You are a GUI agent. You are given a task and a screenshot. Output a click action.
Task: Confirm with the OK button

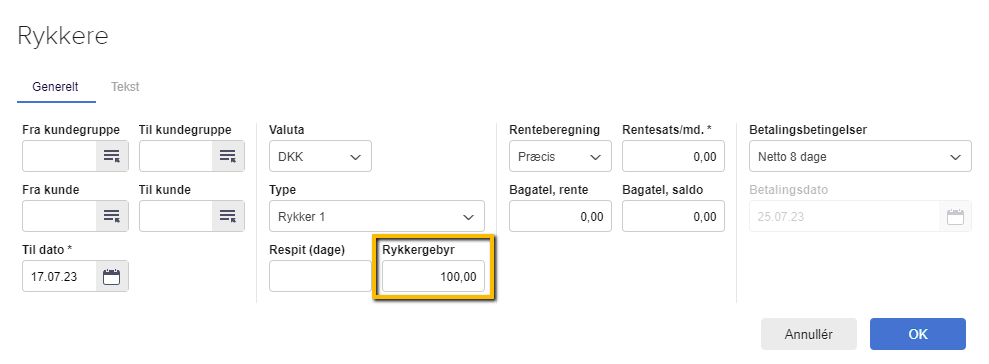[918, 334]
